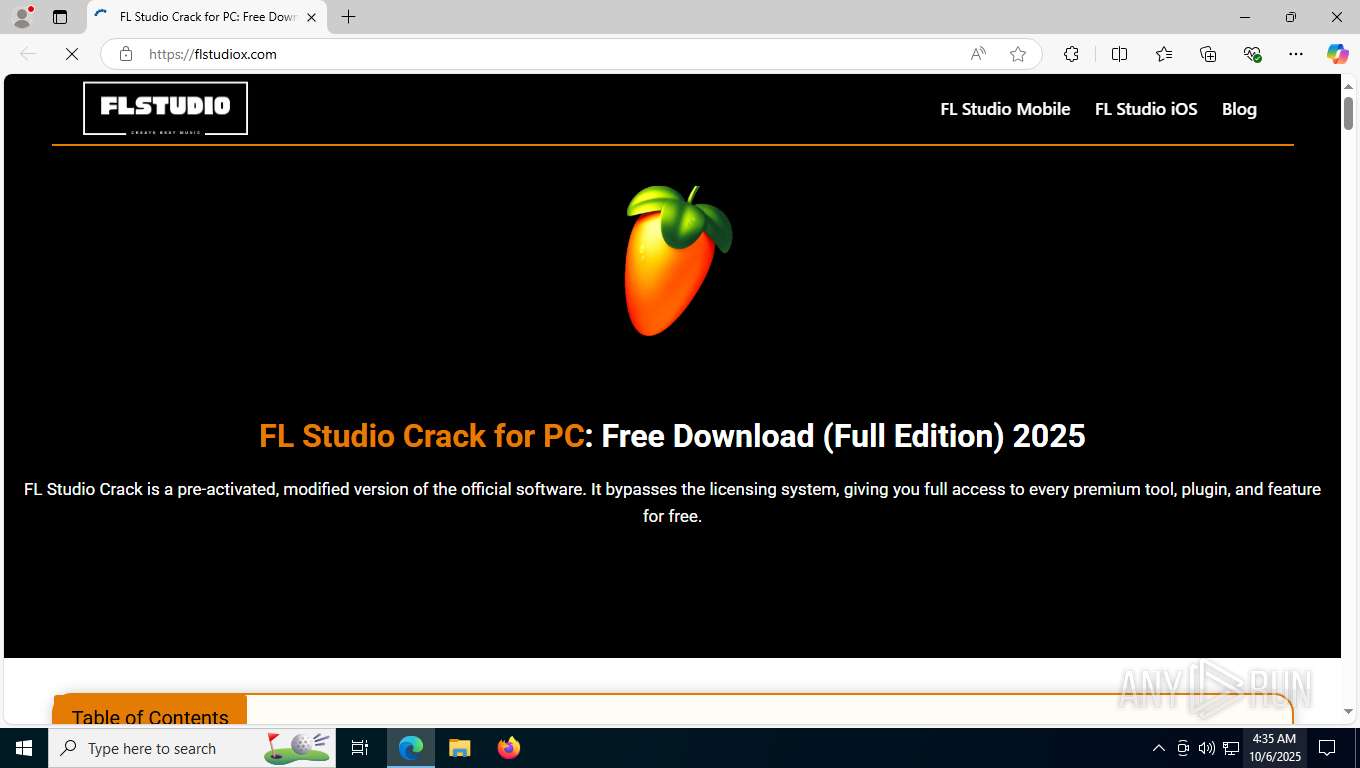Open the Blog nav link
The width and height of the screenshot is (1360, 768).
click(x=1239, y=109)
